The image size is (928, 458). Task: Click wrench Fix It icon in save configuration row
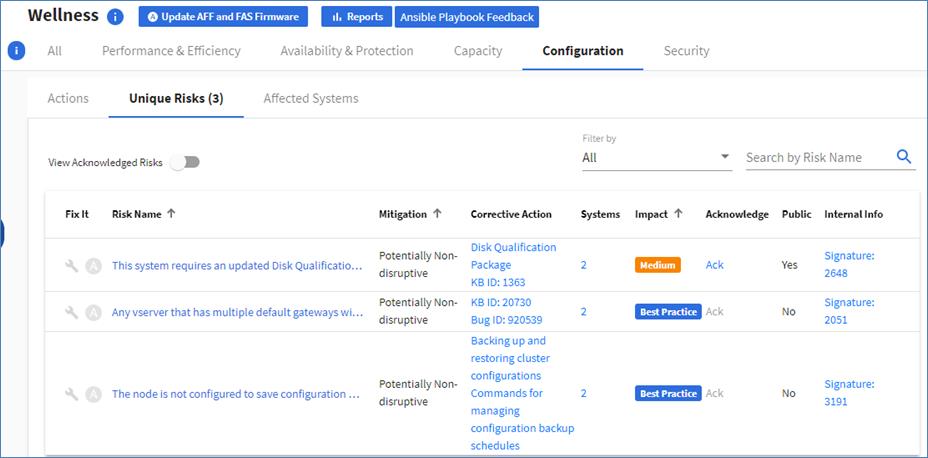[x=72, y=394]
